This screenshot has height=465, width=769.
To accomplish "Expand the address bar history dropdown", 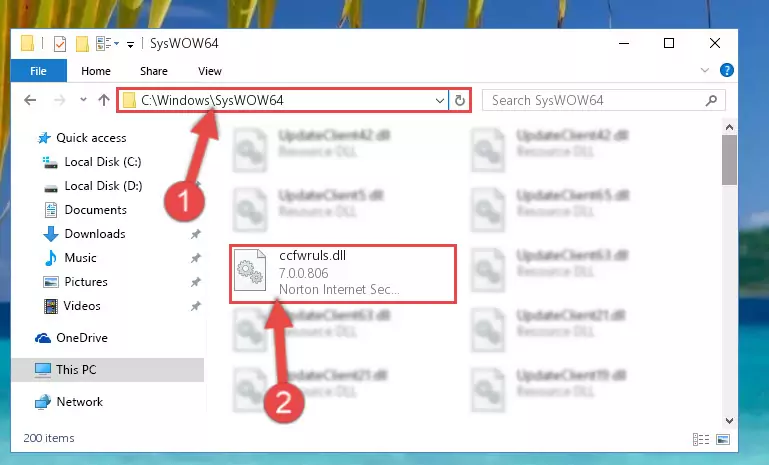I will pyautogui.click(x=440, y=101).
